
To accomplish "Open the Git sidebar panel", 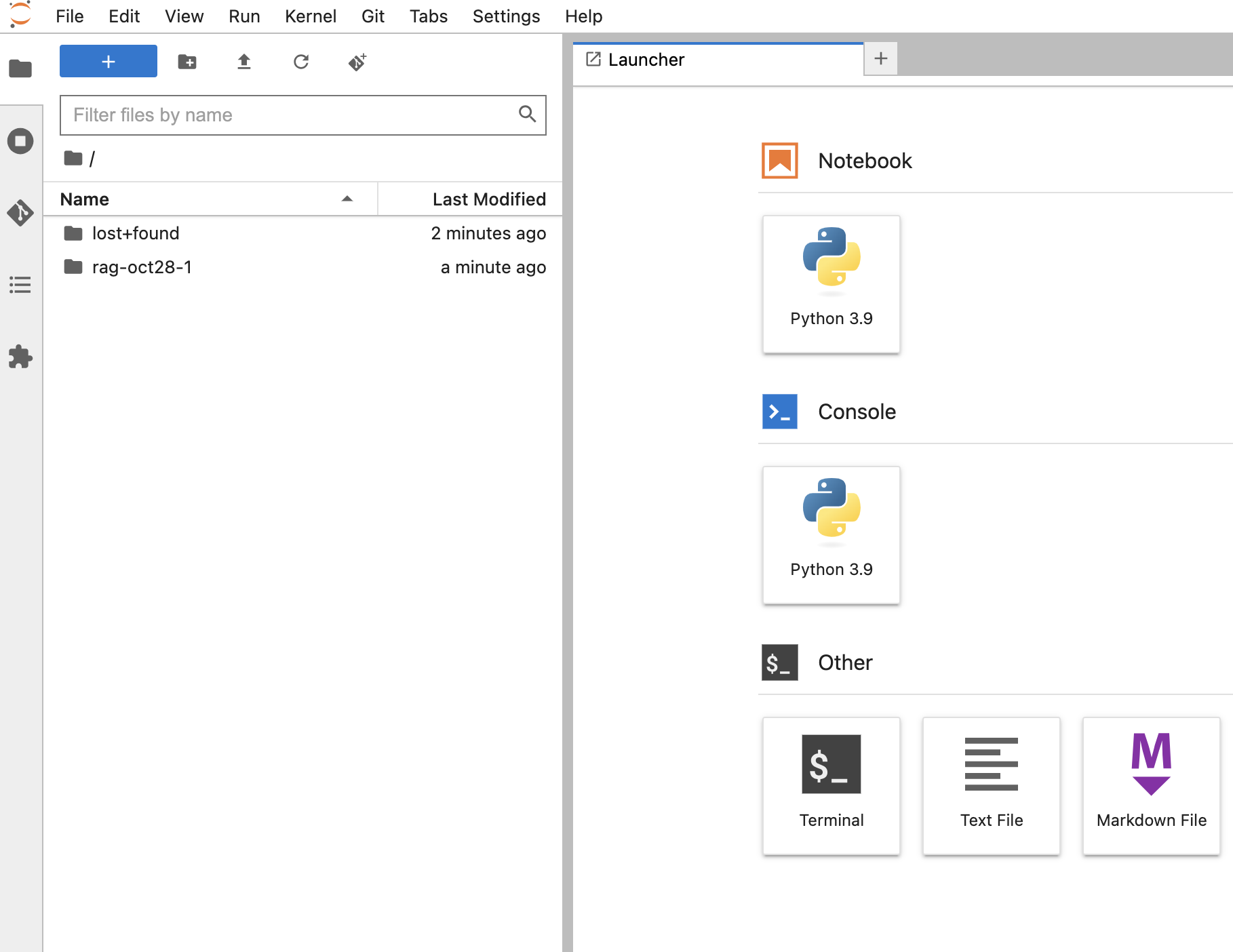I will pyautogui.click(x=20, y=213).
